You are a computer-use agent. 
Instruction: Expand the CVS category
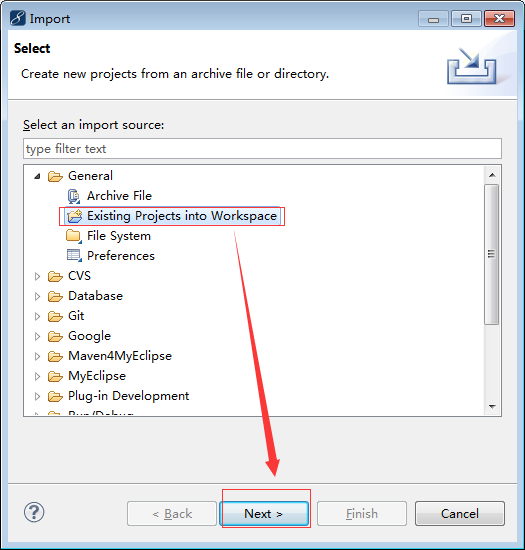(x=37, y=276)
